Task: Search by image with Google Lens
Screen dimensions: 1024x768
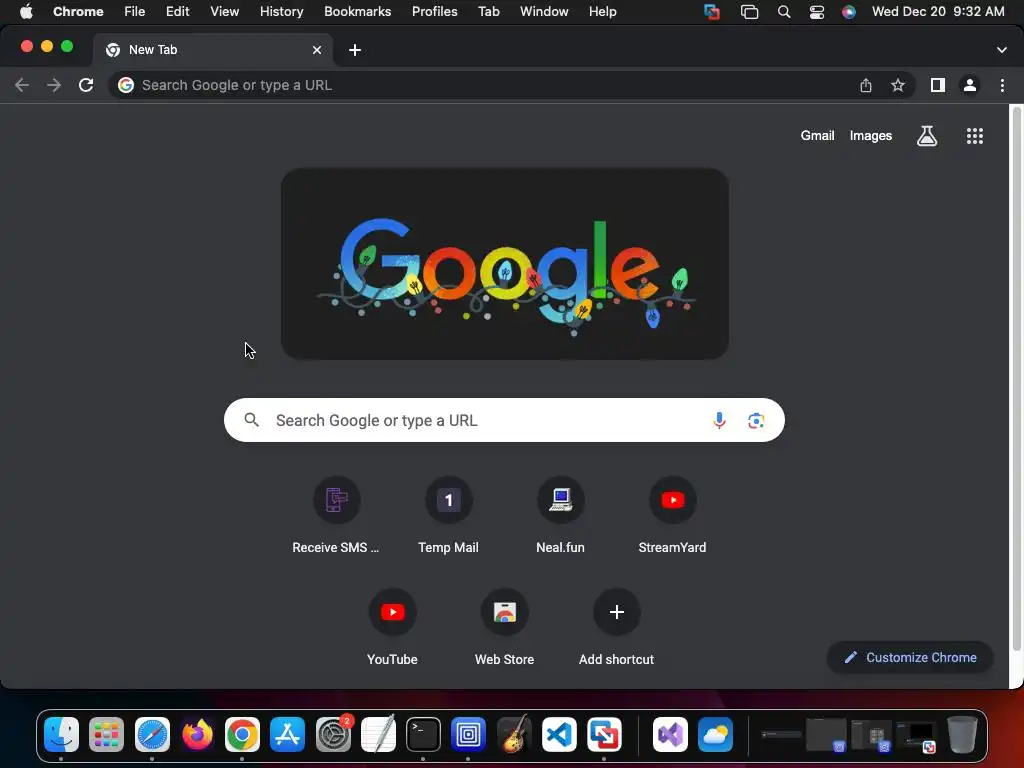Action: pyautogui.click(x=756, y=421)
